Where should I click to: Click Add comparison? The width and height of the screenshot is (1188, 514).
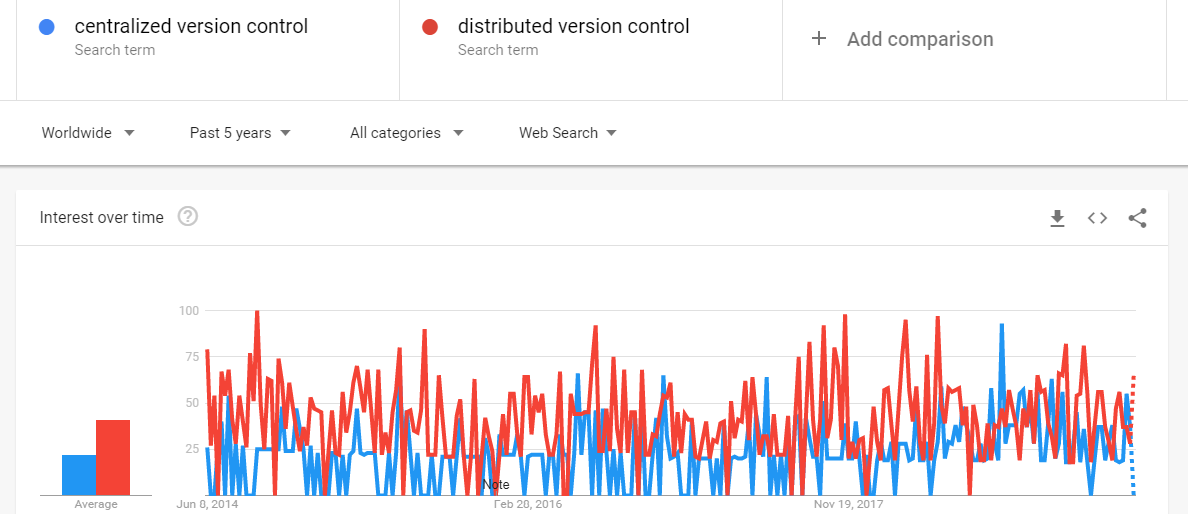(920, 39)
